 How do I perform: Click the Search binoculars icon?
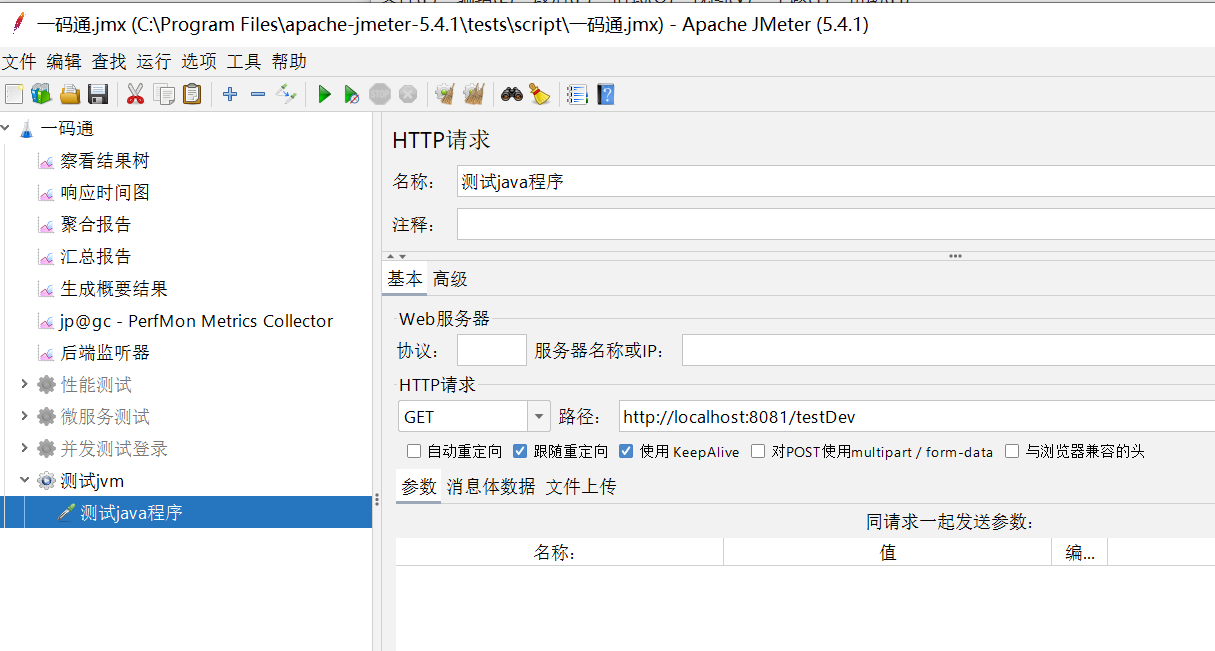[x=512, y=94]
